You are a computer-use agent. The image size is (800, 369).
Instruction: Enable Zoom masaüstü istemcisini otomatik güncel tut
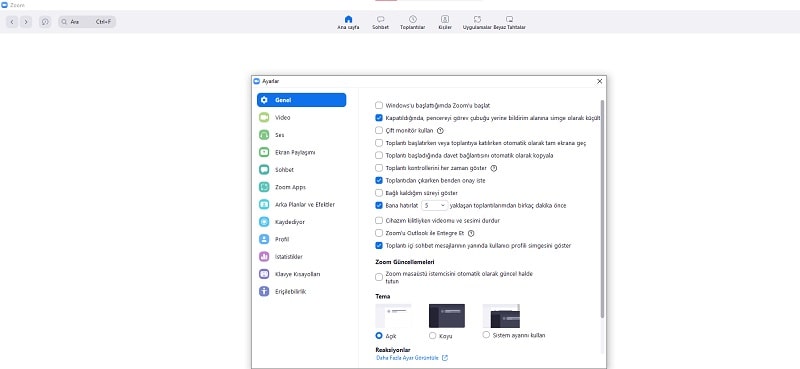pos(379,277)
